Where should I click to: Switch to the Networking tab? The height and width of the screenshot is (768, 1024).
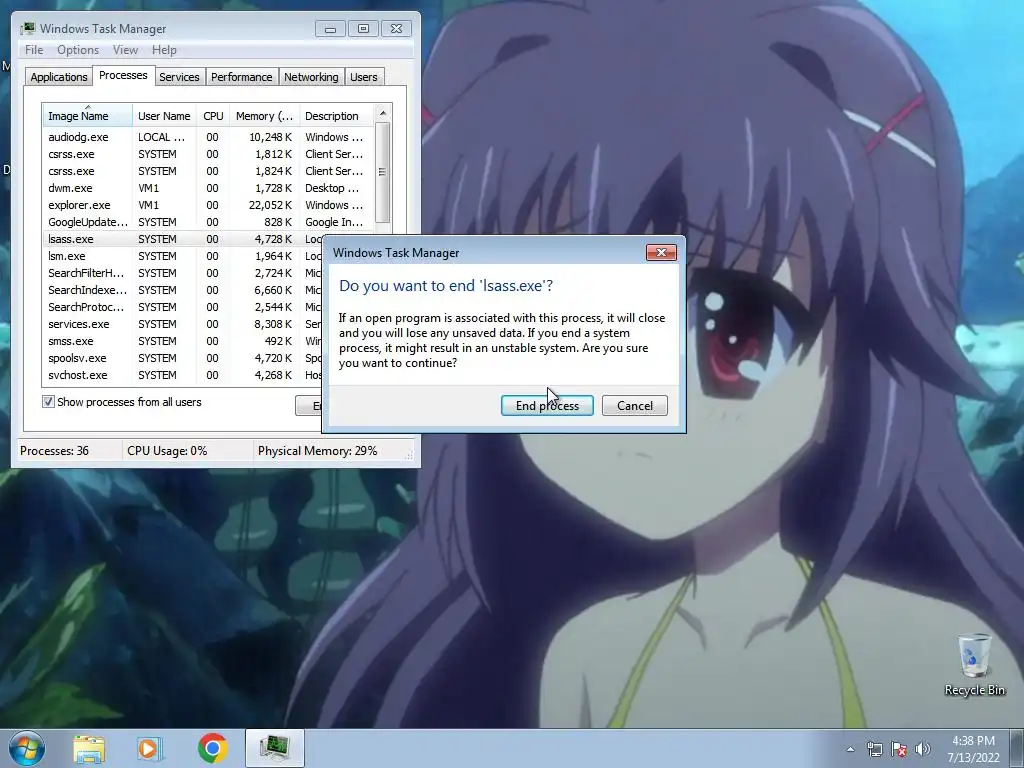[x=311, y=77]
